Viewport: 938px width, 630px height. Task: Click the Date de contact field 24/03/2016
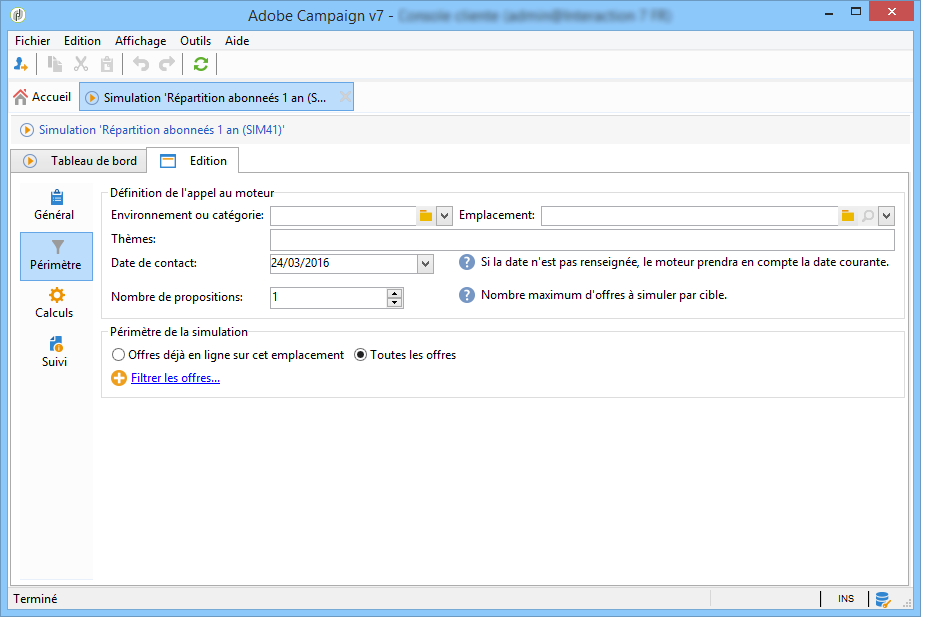[x=344, y=264]
